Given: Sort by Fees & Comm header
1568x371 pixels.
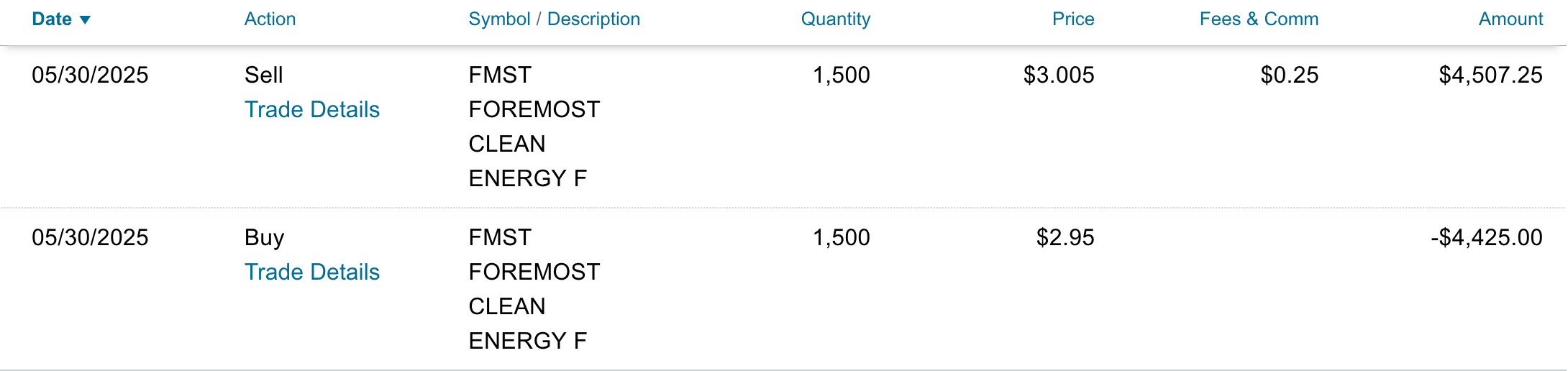Looking at the screenshot, I should click(x=1259, y=19).
